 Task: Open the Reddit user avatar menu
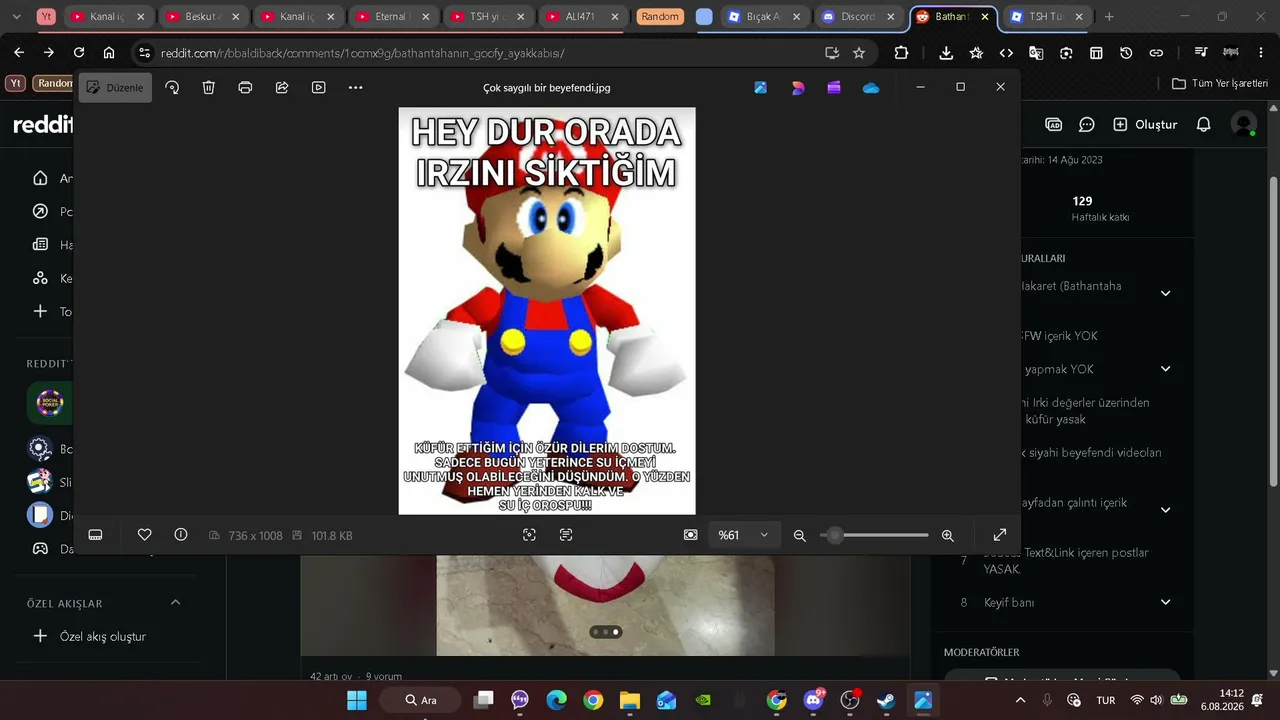(x=1244, y=125)
